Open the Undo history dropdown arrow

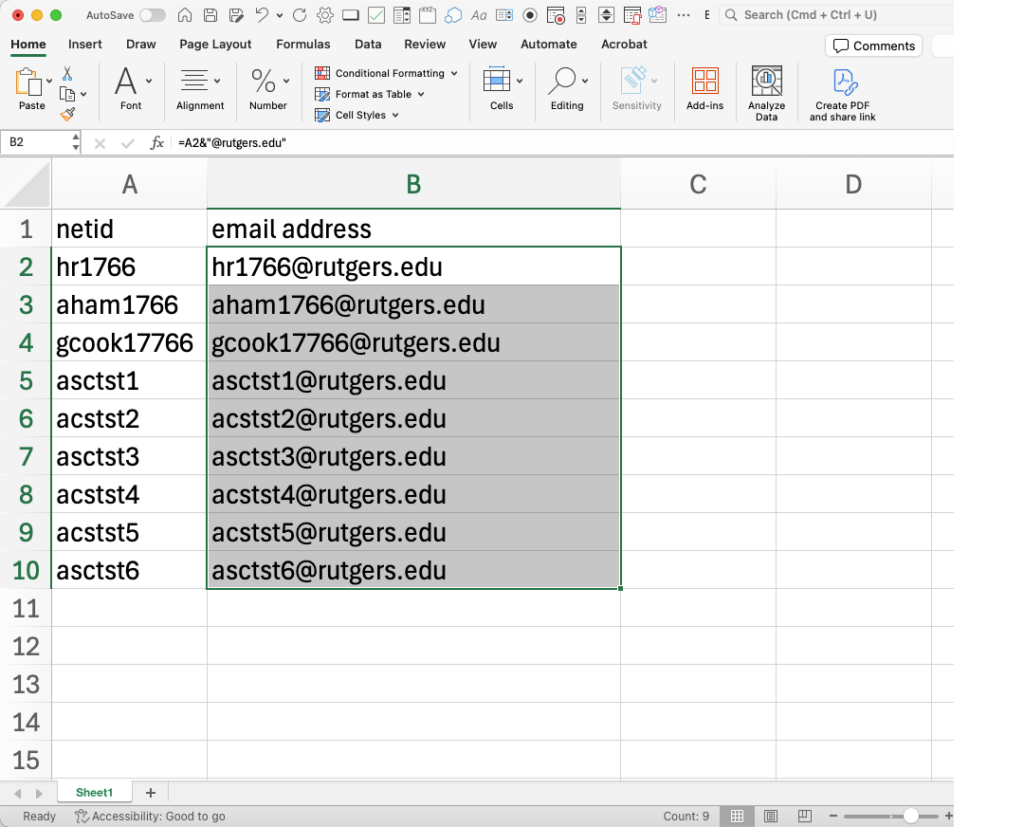280,16
